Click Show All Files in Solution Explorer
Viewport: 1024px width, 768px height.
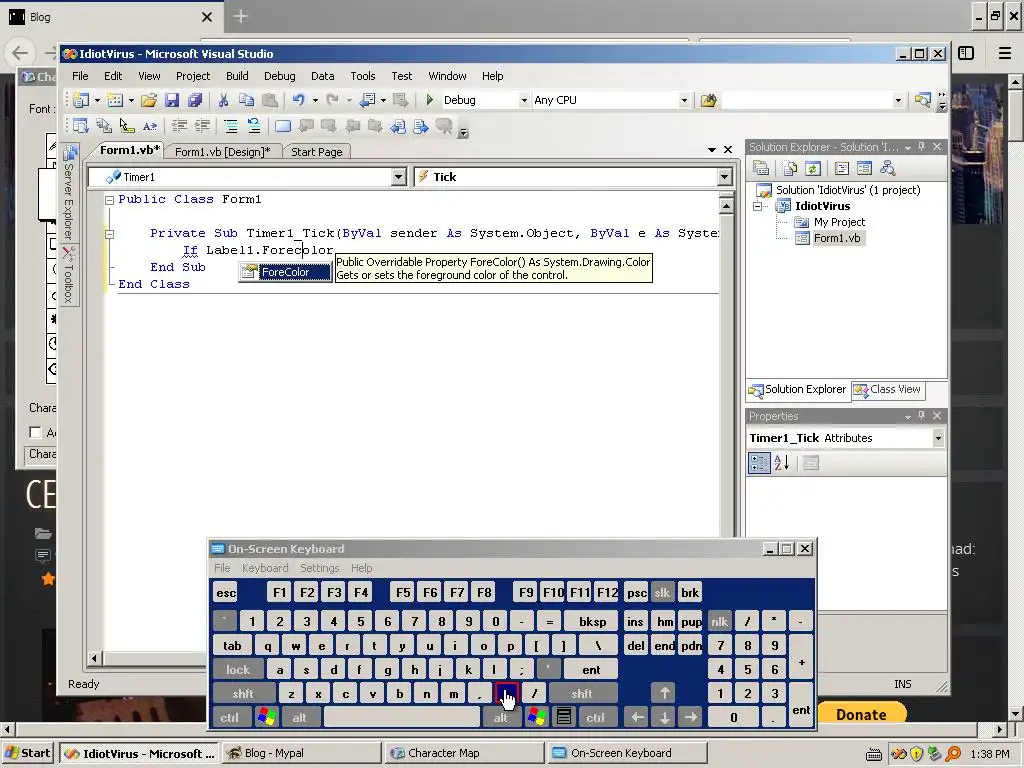(x=790, y=168)
